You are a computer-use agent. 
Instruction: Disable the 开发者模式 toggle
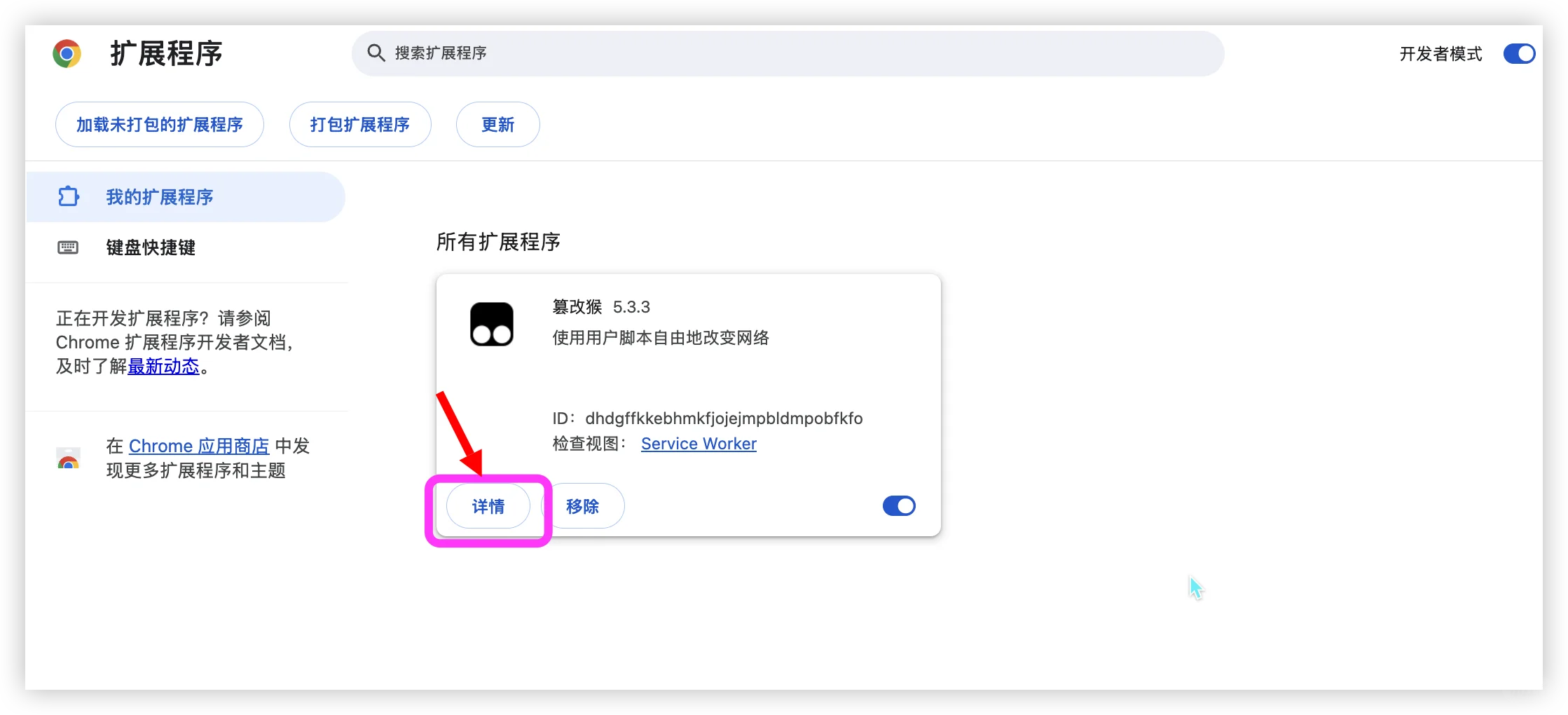(1519, 54)
